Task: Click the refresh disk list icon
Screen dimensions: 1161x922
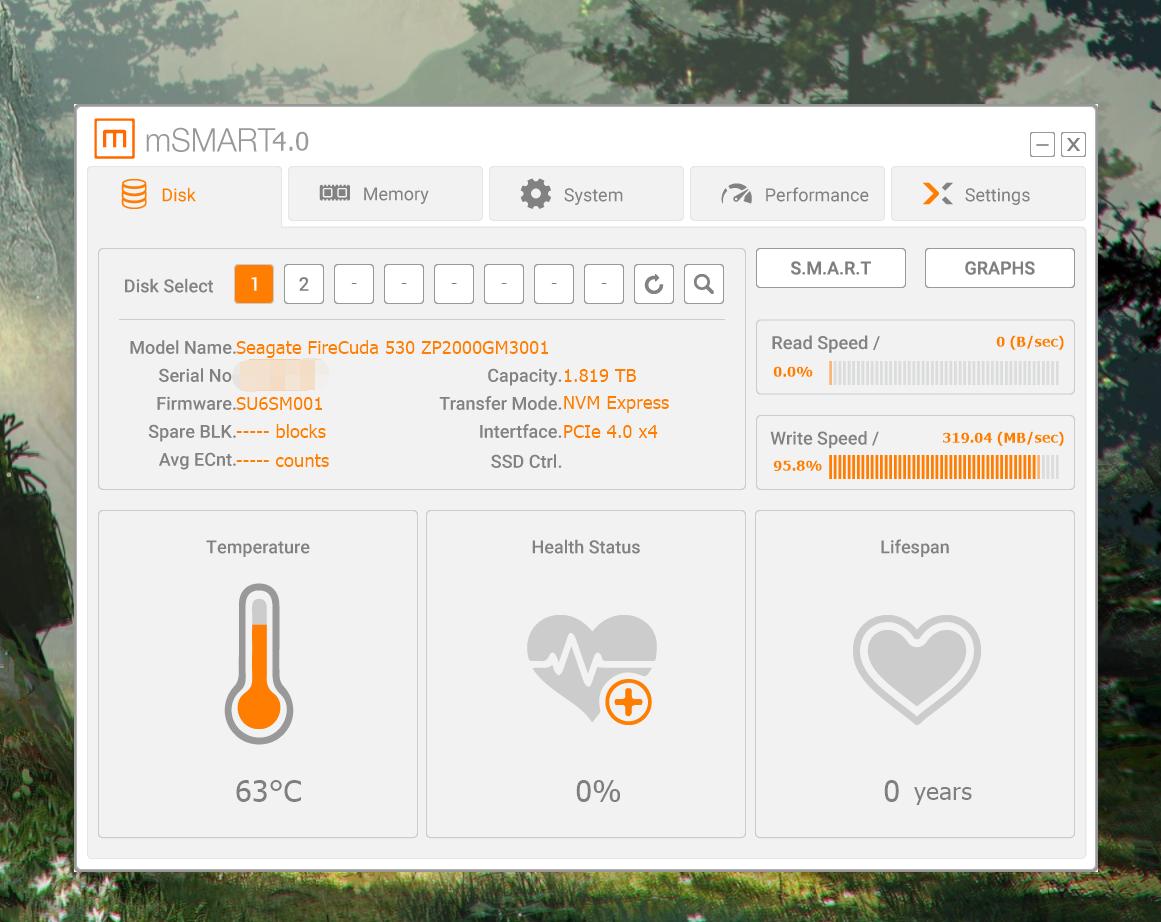Action: coord(654,284)
